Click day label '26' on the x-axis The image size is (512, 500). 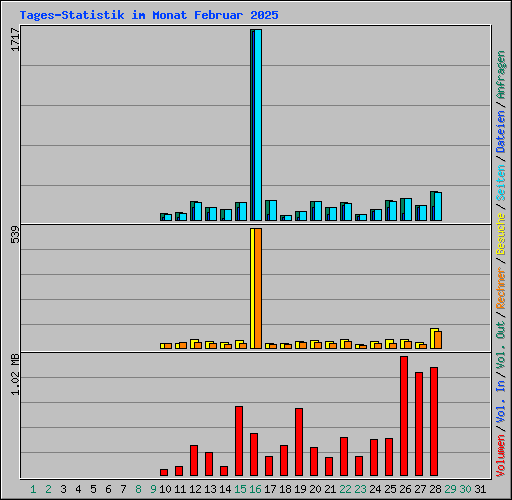coord(405,489)
